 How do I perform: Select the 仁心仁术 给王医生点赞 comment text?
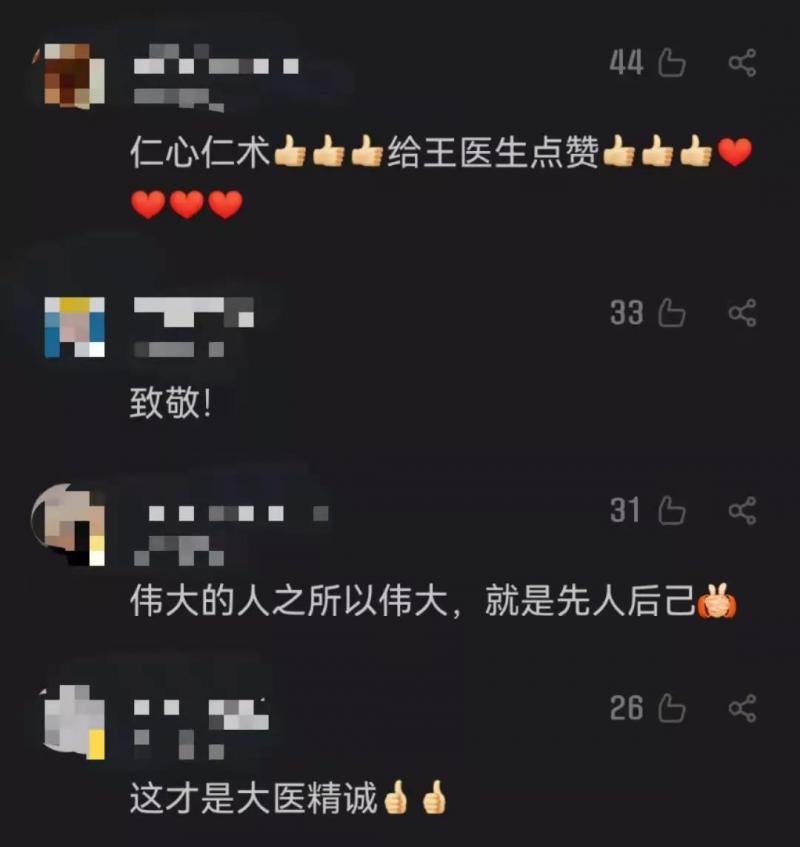[x=441, y=178]
